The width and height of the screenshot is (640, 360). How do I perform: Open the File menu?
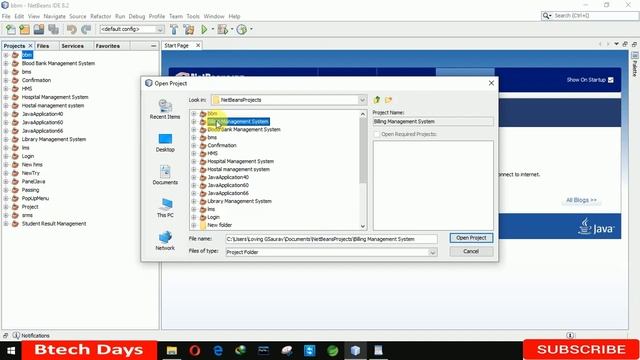[6, 16]
